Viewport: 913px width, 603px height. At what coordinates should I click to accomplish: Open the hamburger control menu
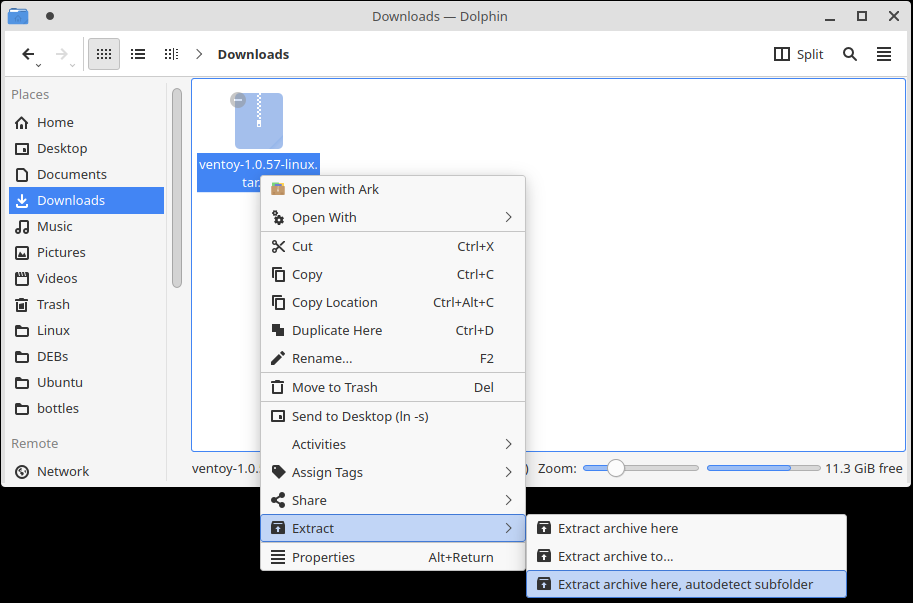[x=884, y=54]
